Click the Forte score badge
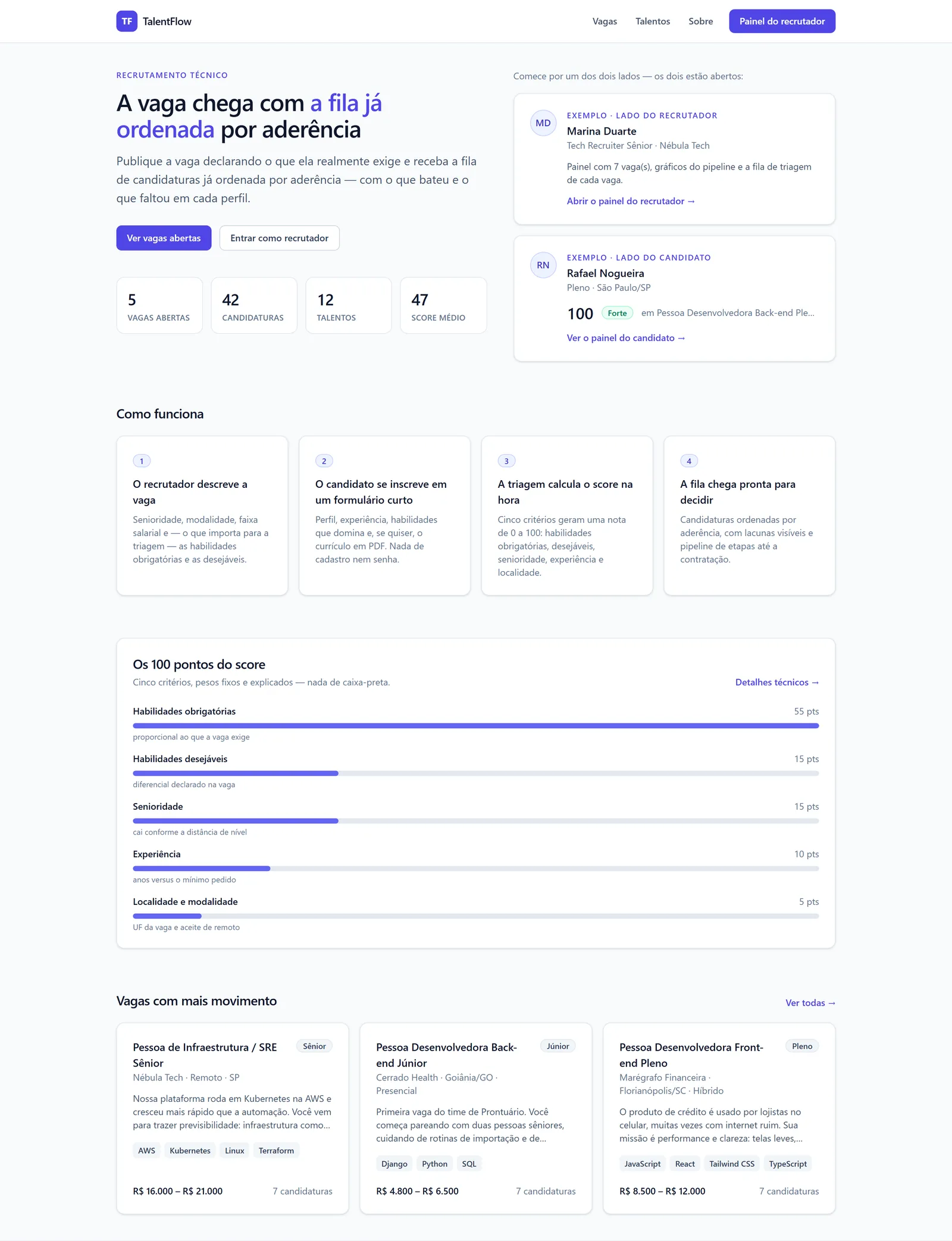This screenshot has height=1241, width=952. [x=617, y=313]
